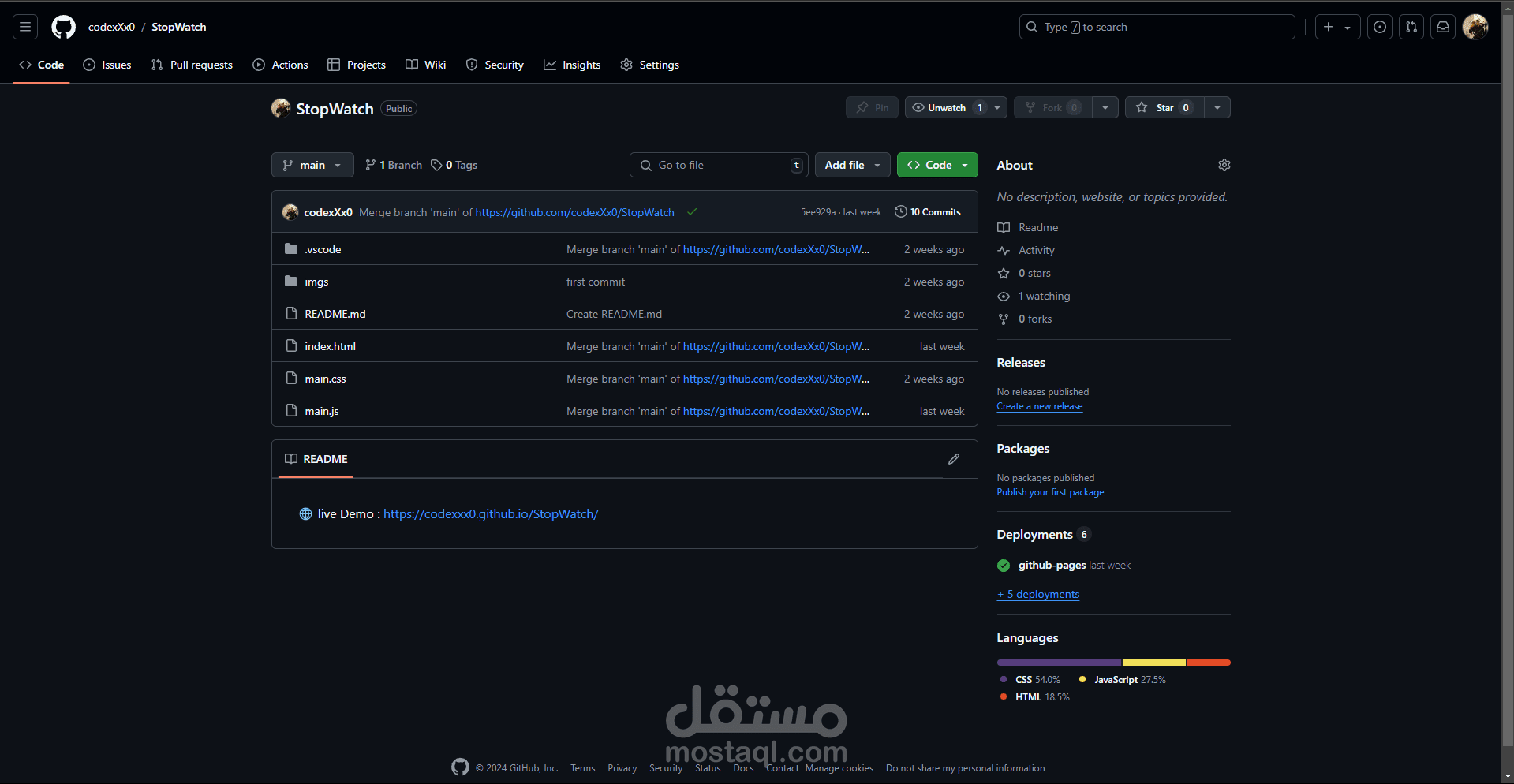The height and width of the screenshot is (784, 1514).
Task: Switch to the Issues tab
Action: point(107,65)
